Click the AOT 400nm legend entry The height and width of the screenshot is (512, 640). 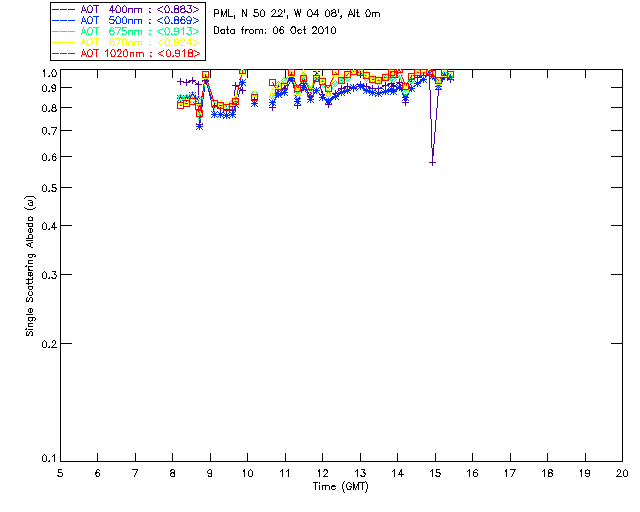pos(126,9)
